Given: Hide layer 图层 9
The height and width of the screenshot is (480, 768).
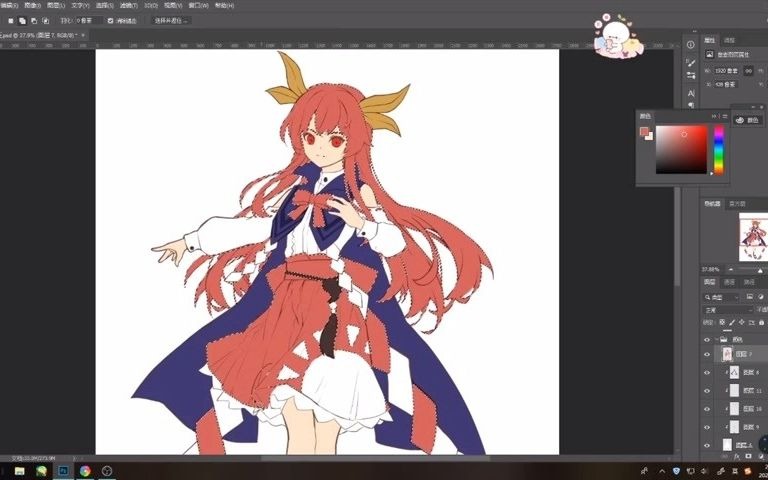Looking at the screenshot, I should [x=707, y=427].
